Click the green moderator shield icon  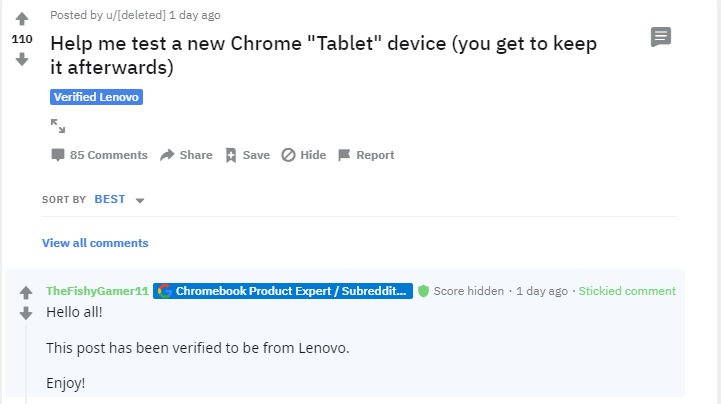pos(423,291)
